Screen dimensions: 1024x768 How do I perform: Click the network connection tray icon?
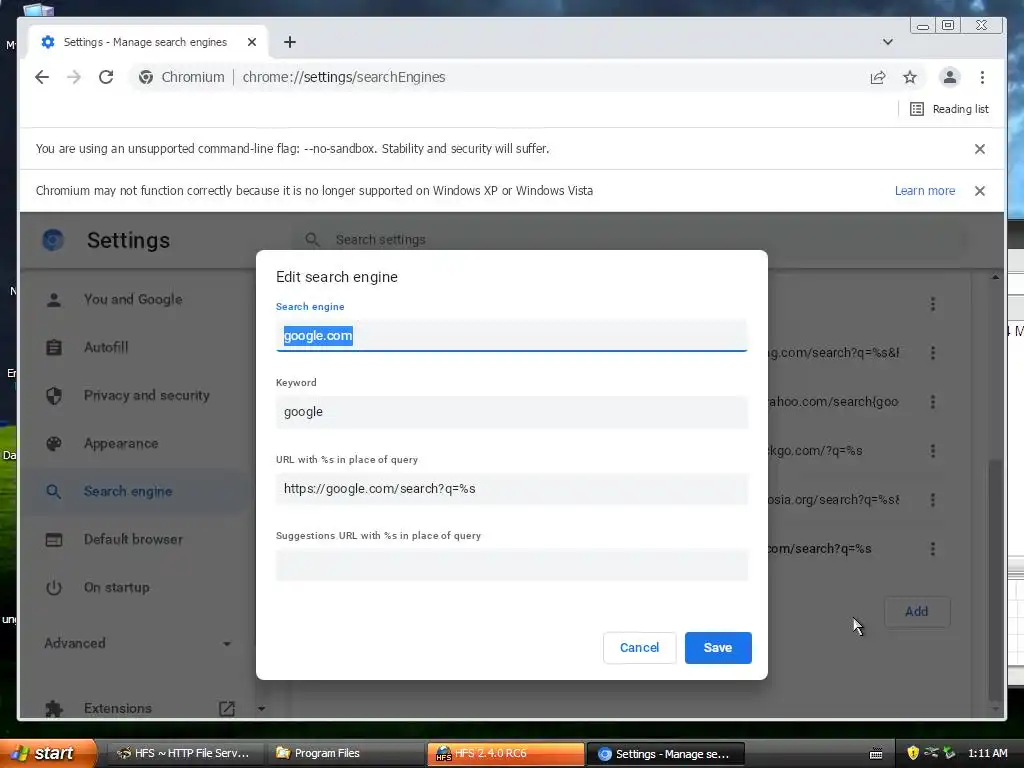point(931,753)
